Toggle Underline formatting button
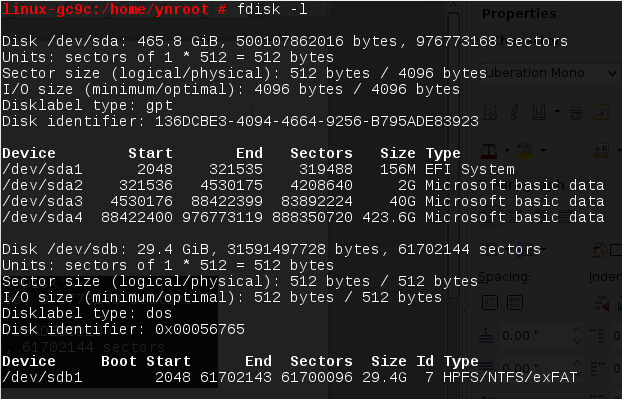The height and width of the screenshot is (399, 622). click(x=539, y=112)
